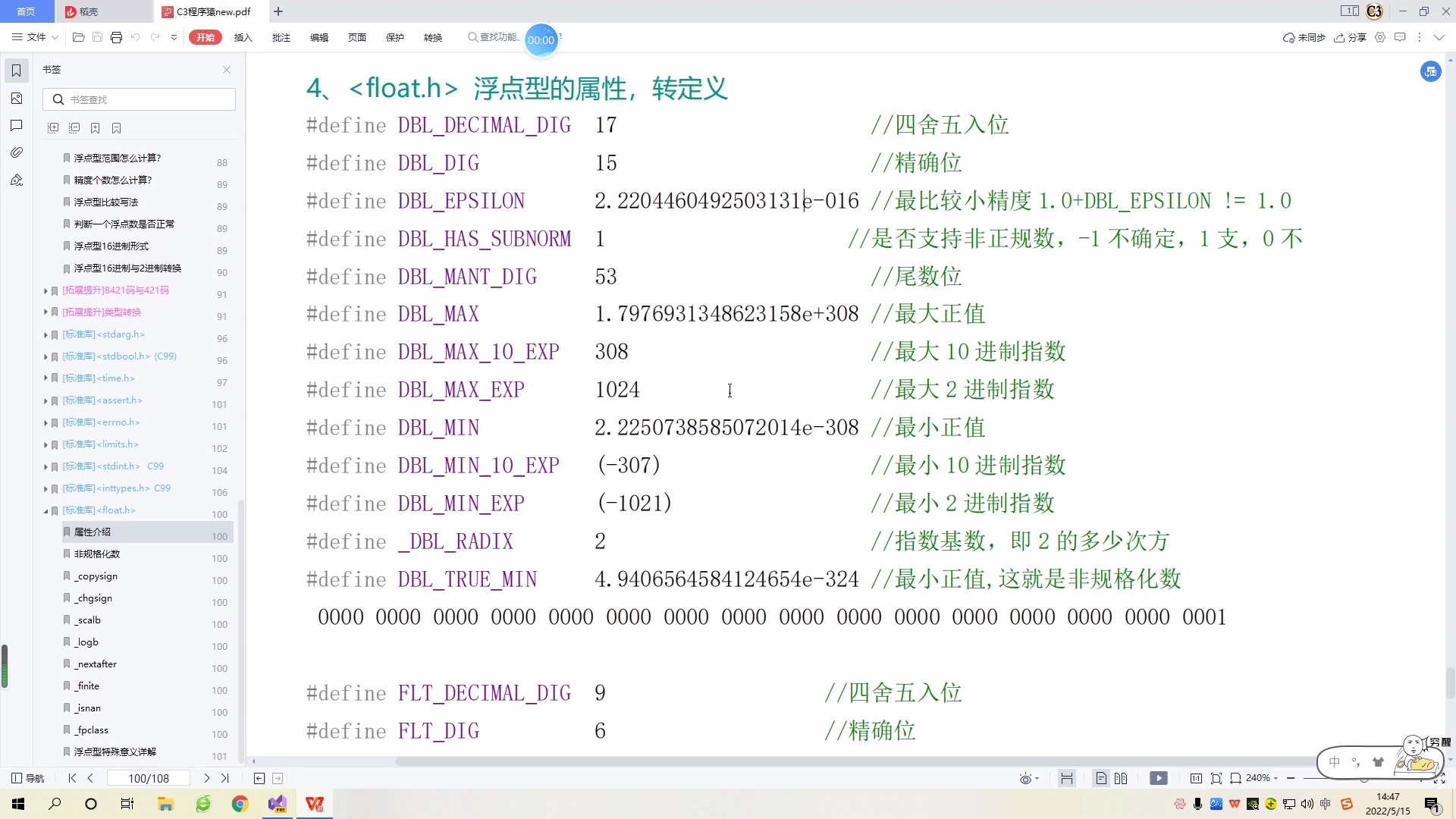Click the 未同步 sync button
This screenshot has width=1456, height=819.
point(1304,37)
